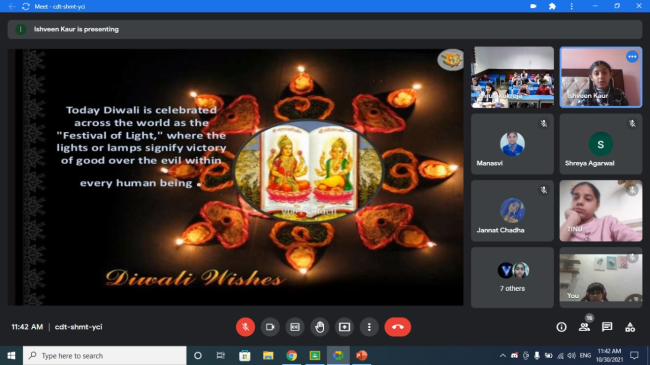Reload the Meet window
This screenshot has height=365, width=650.
(26, 6)
